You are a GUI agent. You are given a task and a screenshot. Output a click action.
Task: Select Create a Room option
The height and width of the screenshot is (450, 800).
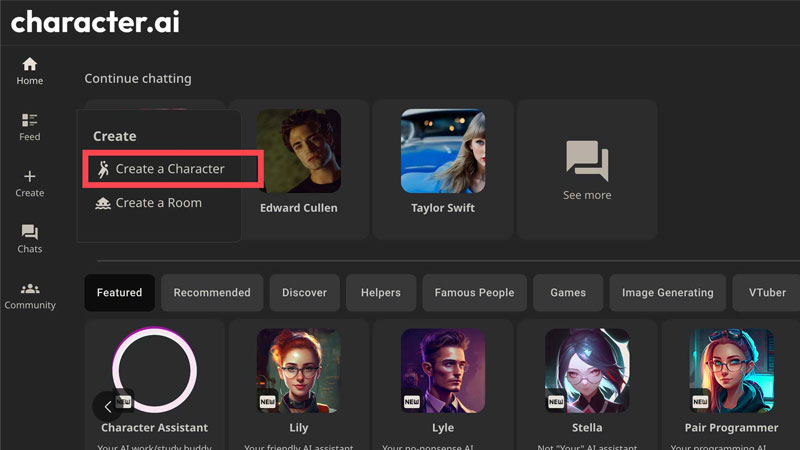148,203
